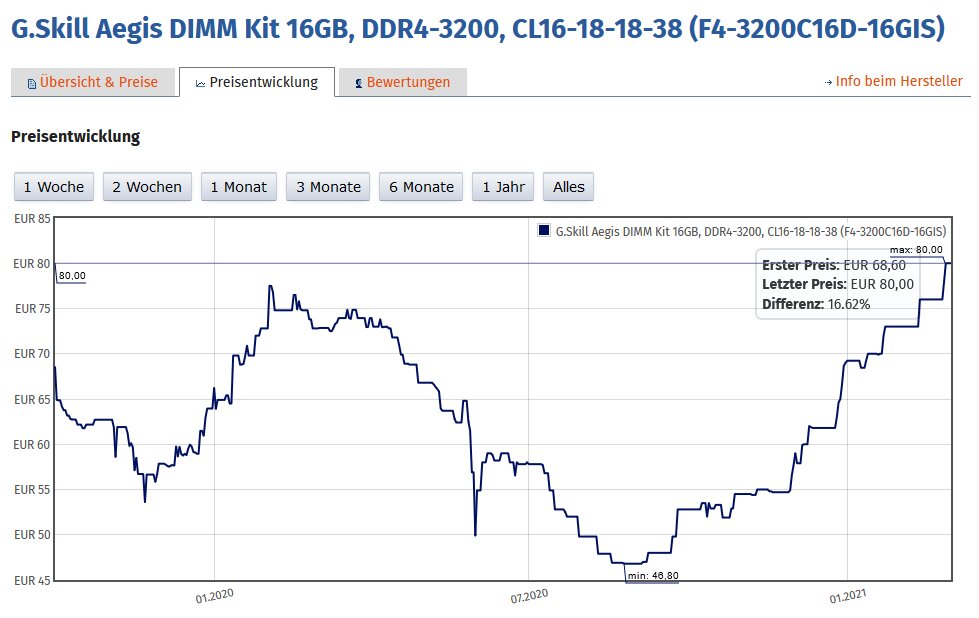The height and width of the screenshot is (618, 979).
Task: Click the EUR 85 y-axis label
Action: 32,219
